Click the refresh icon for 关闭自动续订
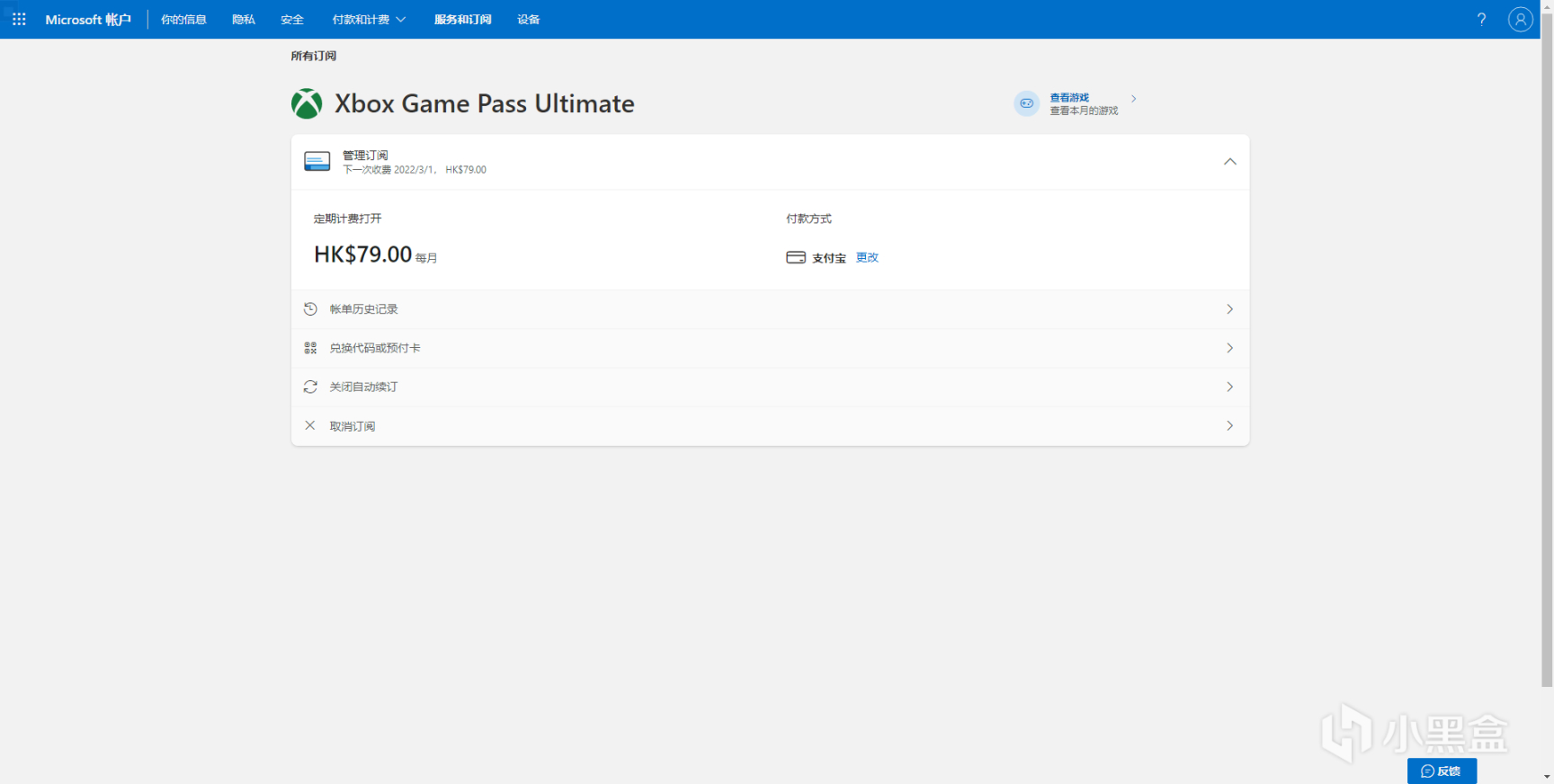This screenshot has height=784, width=1554. (310, 387)
